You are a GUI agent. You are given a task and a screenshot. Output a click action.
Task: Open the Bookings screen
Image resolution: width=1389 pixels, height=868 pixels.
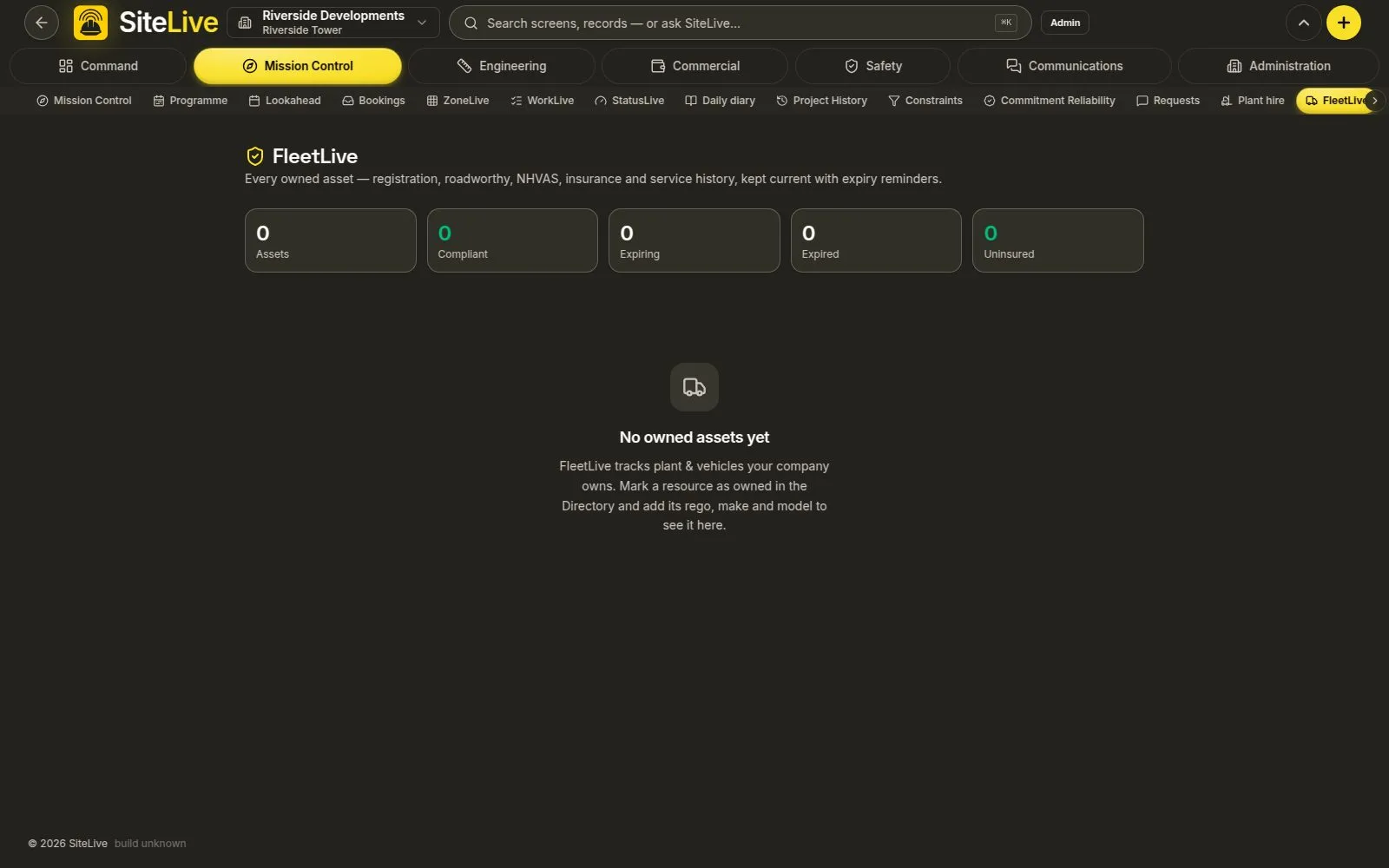373,101
